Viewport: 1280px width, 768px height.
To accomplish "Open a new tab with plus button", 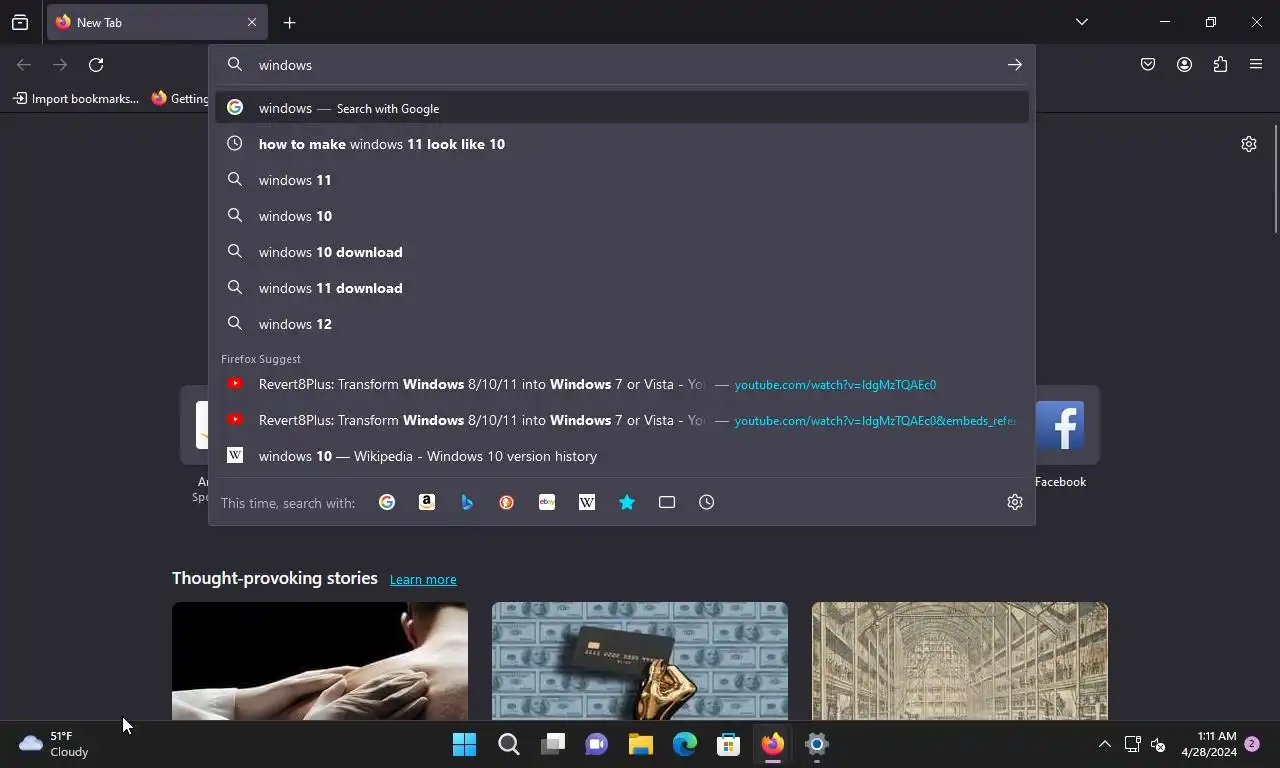I will (289, 22).
